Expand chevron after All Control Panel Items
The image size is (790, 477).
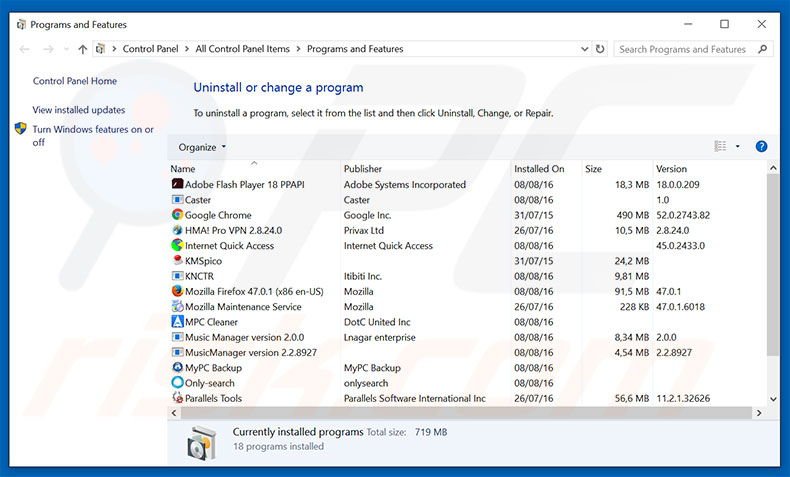coord(298,49)
